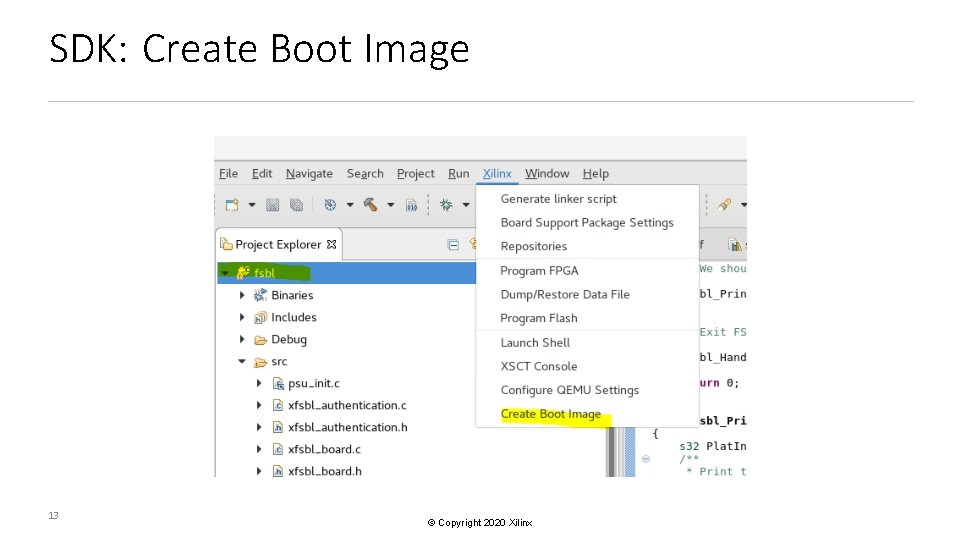Expand the xfsbl_board.c node

pos(259,449)
